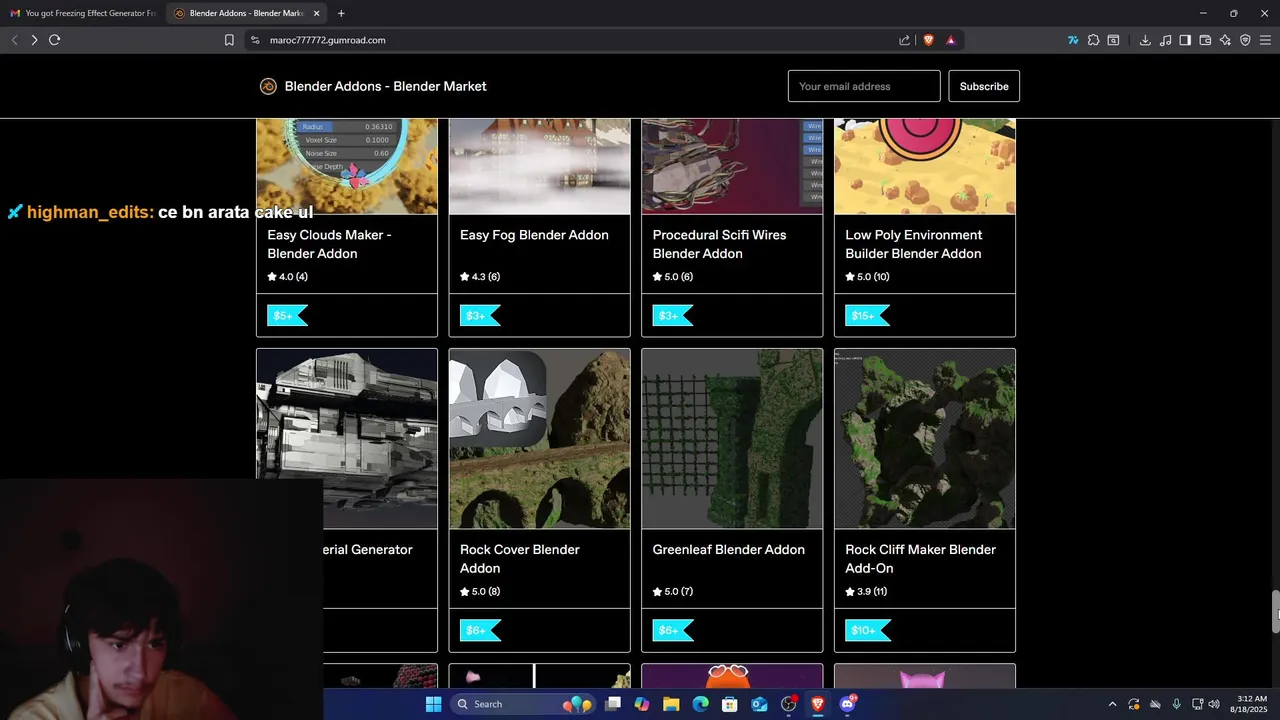Image resolution: width=1280 pixels, height=720 pixels.
Task: Launch Microsoft Edge from taskbar
Action: point(700,704)
